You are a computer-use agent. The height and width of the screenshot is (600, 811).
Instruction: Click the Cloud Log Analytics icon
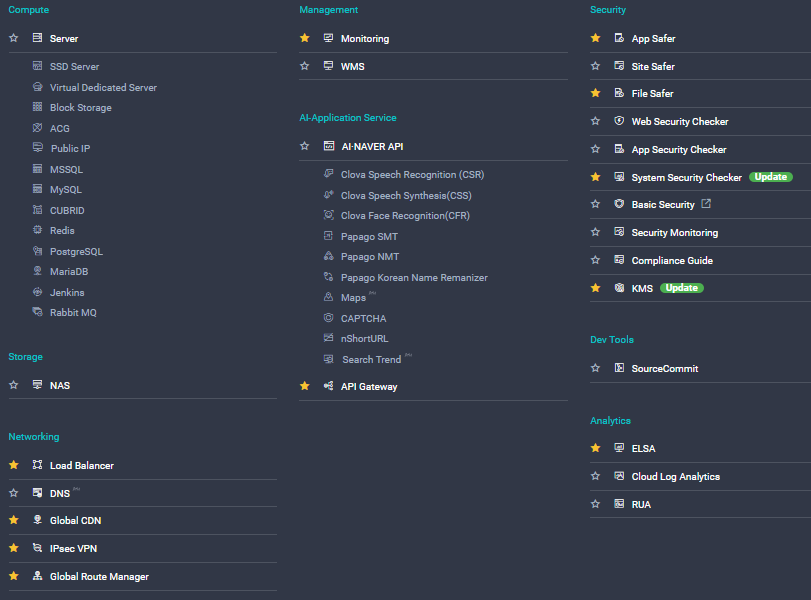pyautogui.click(x=619, y=476)
